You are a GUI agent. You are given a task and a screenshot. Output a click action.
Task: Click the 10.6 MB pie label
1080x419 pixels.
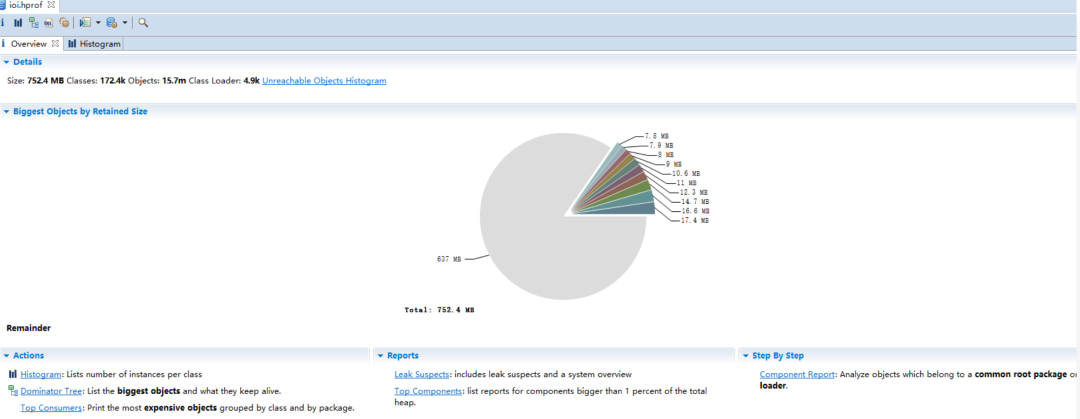[x=686, y=174]
